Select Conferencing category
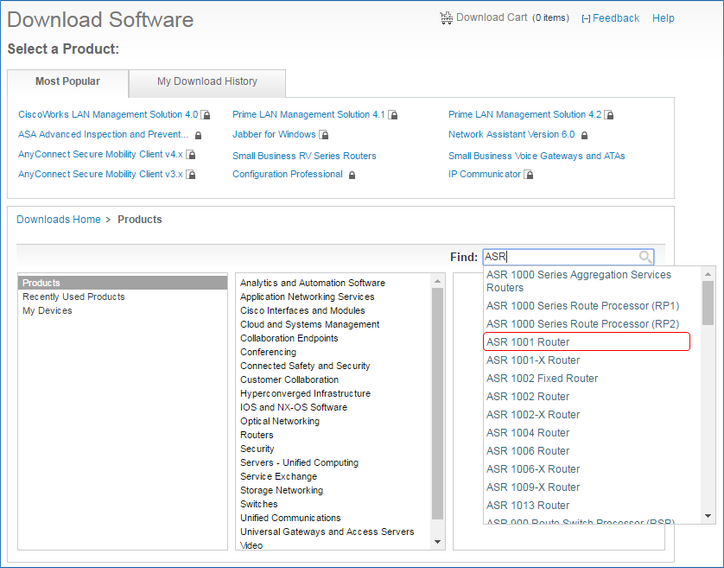The height and width of the screenshot is (568, 724). pos(268,352)
